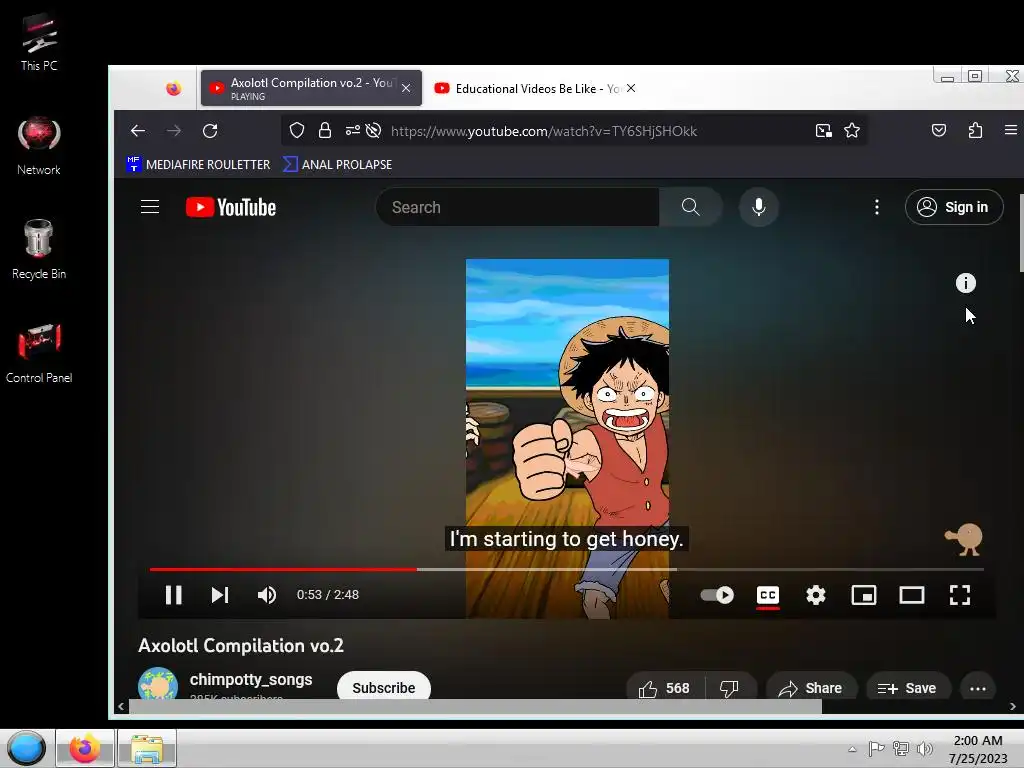
Task: Go to the YouTube home logo
Action: pyautogui.click(x=231, y=207)
